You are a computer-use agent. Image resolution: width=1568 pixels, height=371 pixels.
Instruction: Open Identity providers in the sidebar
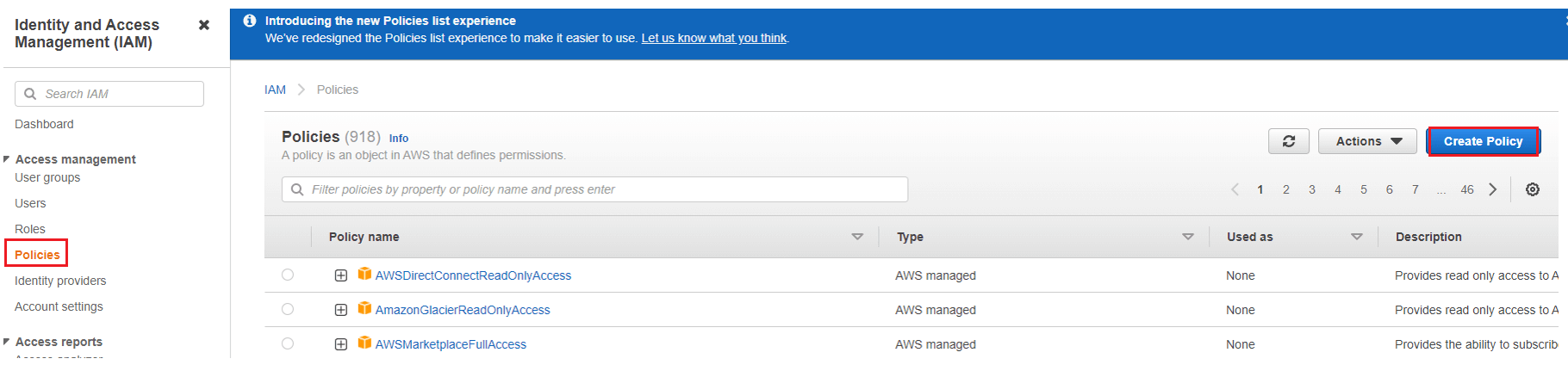point(60,281)
